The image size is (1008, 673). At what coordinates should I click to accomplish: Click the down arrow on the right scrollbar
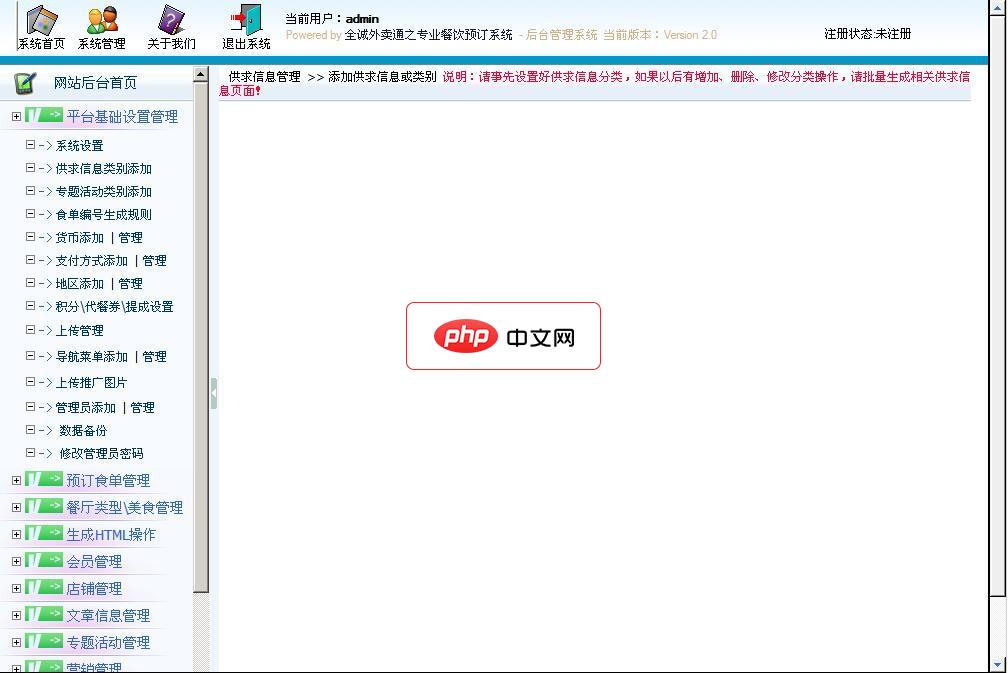pyautogui.click(x=998, y=664)
